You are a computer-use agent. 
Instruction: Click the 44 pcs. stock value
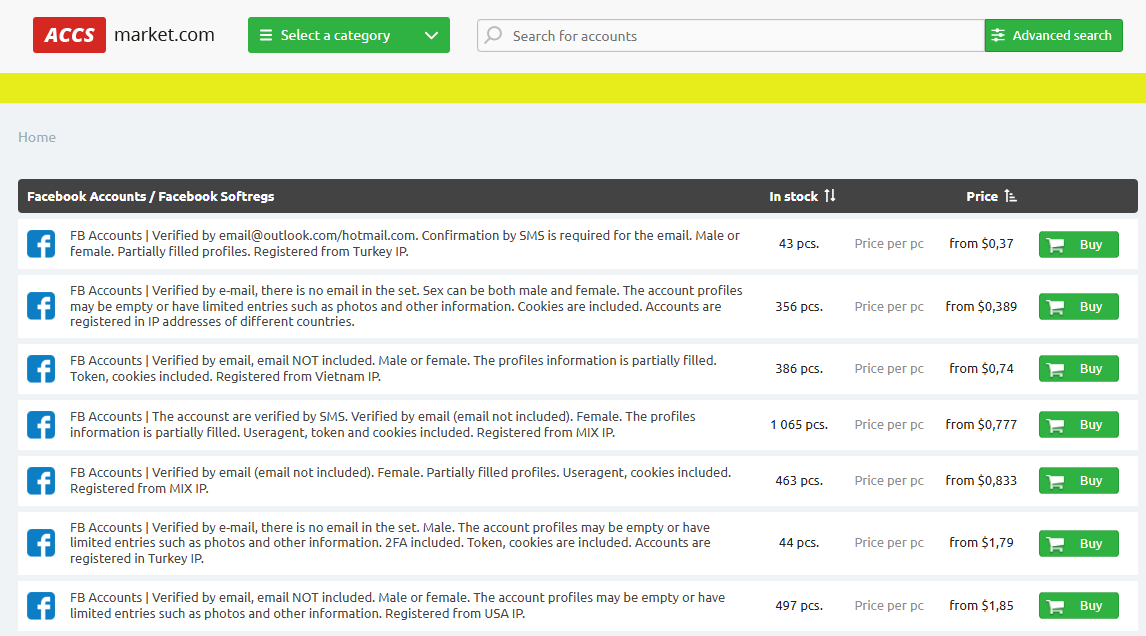pos(799,543)
